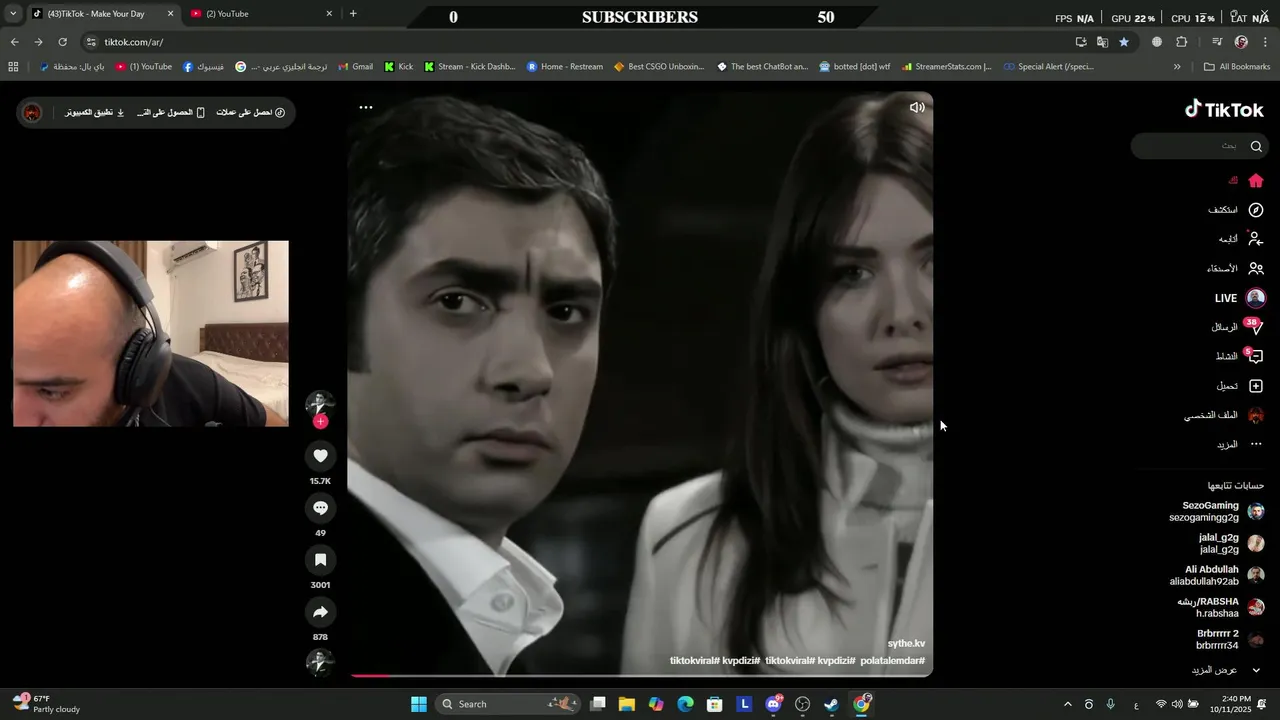Follow the creator via red plus badge
Viewport: 1280px width, 720px height.
(x=320, y=422)
